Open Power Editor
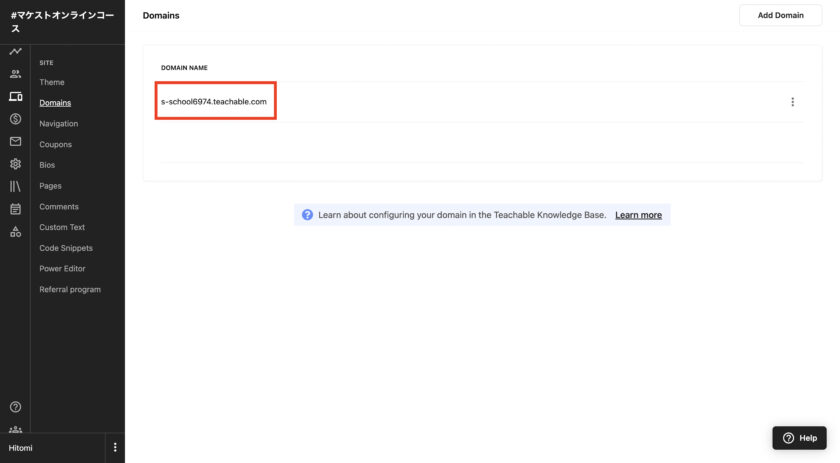This screenshot has width=840, height=463. pos(62,268)
